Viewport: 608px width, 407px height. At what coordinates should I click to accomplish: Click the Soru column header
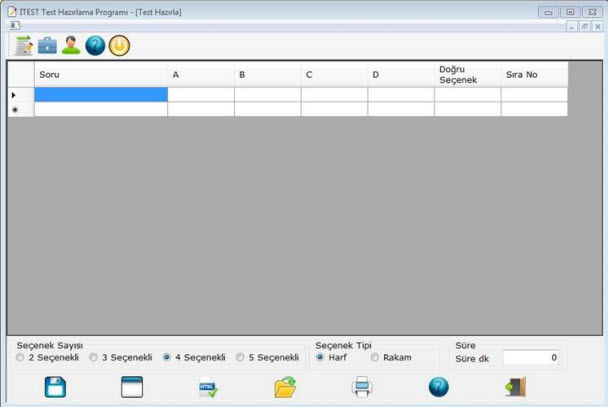(100, 75)
